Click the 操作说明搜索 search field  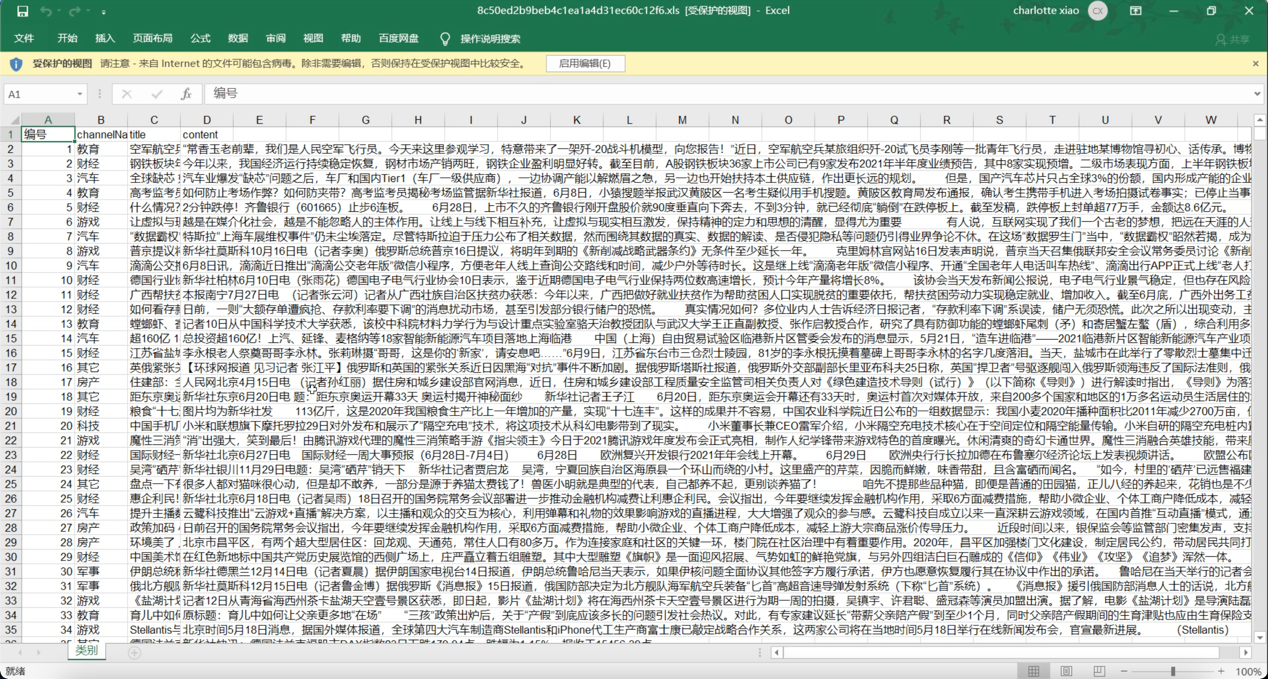click(x=490, y=38)
